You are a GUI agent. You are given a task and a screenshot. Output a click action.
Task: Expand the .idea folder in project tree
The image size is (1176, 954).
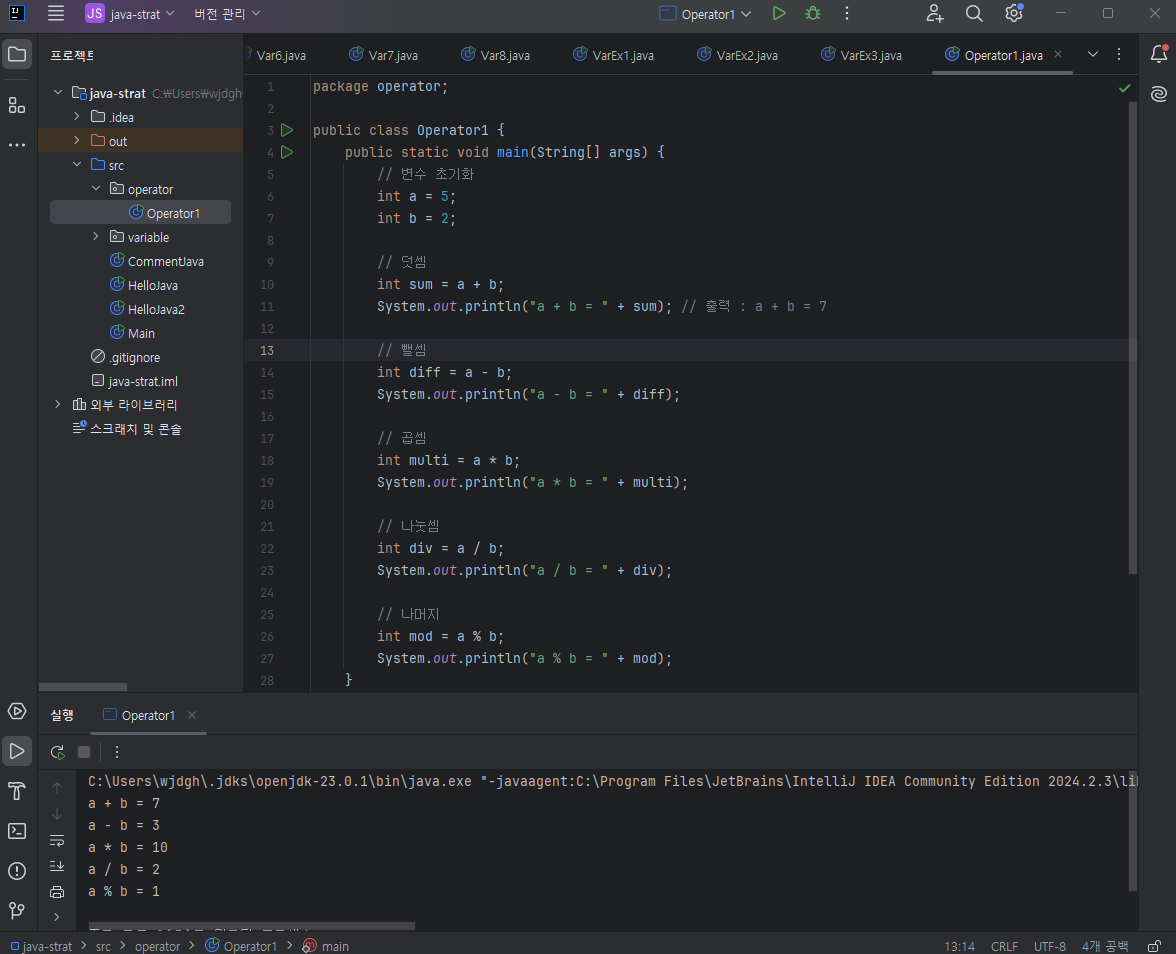pyautogui.click(x=77, y=117)
